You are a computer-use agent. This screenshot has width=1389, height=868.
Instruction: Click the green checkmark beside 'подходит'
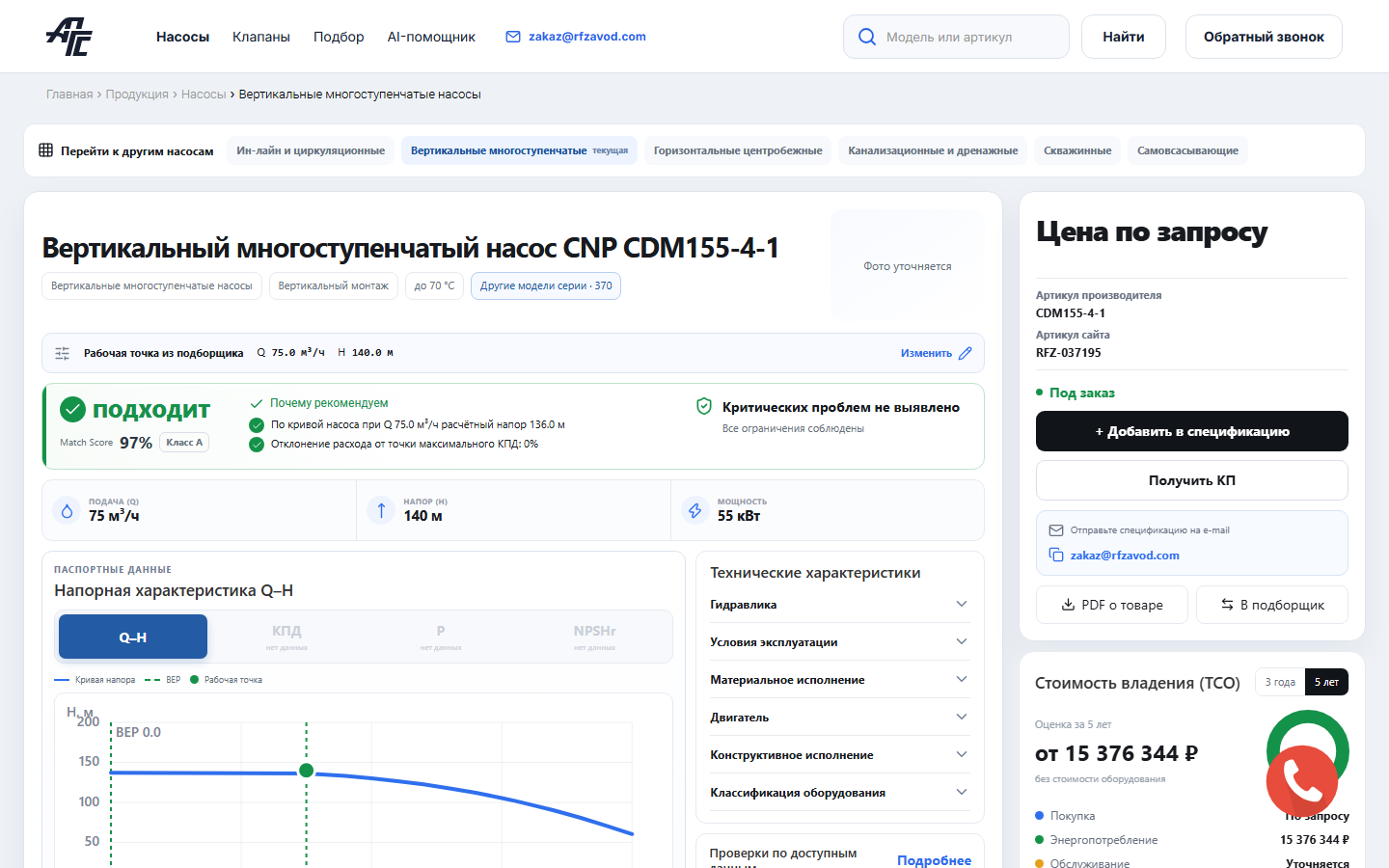(72, 410)
